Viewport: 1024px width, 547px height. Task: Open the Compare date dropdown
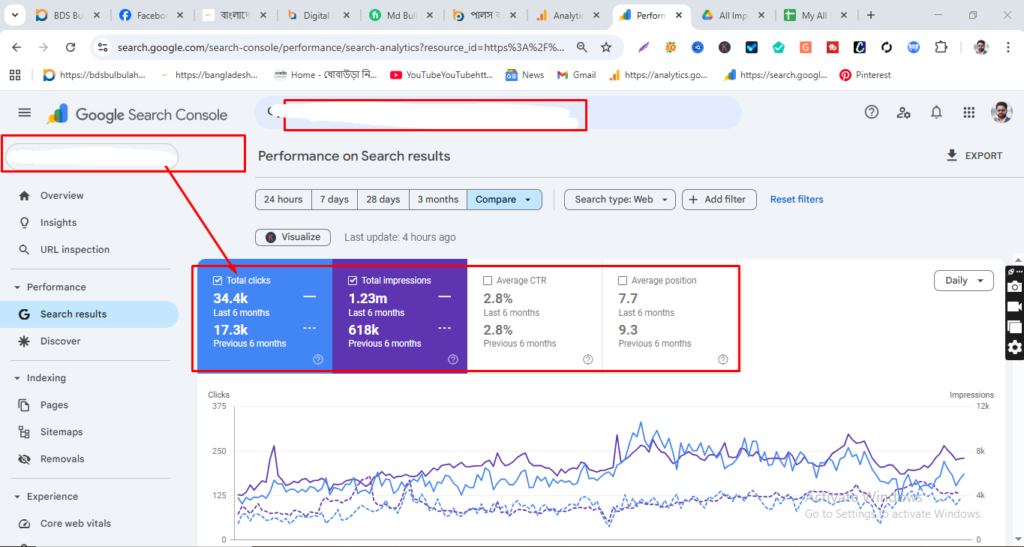(x=504, y=200)
